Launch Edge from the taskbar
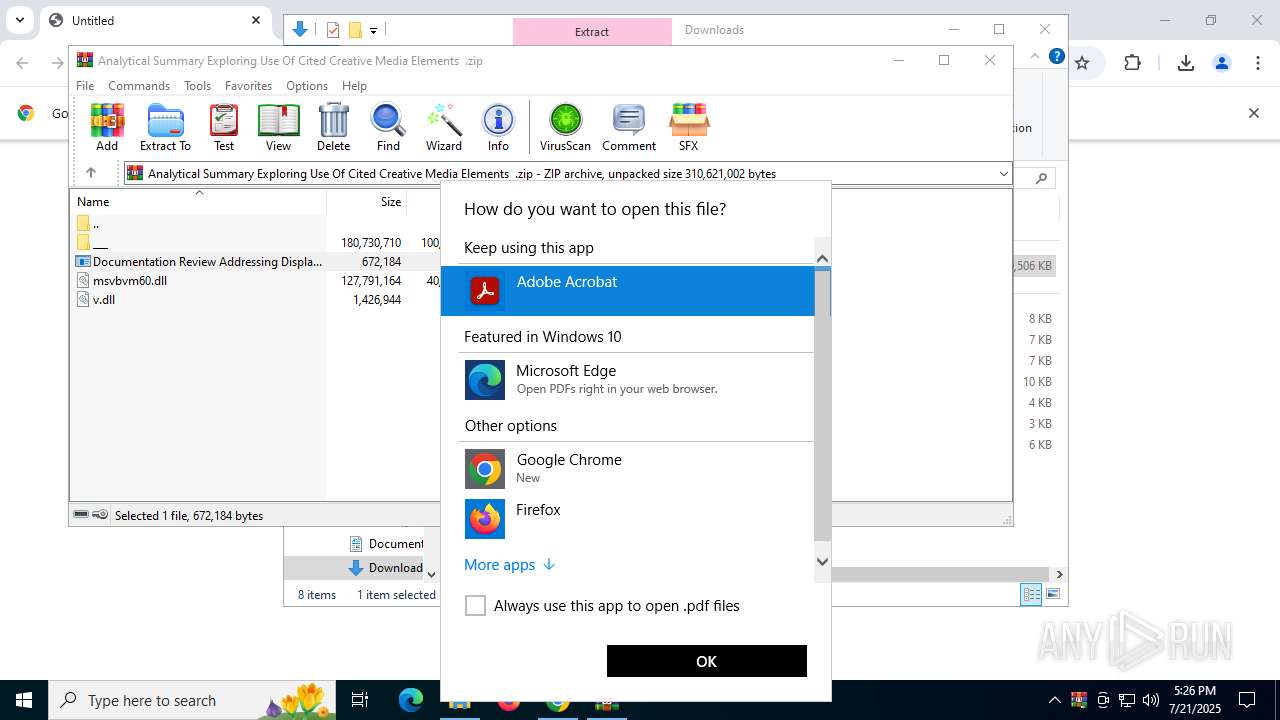Viewport: 1280px width, 720px height. click(411, 700)
